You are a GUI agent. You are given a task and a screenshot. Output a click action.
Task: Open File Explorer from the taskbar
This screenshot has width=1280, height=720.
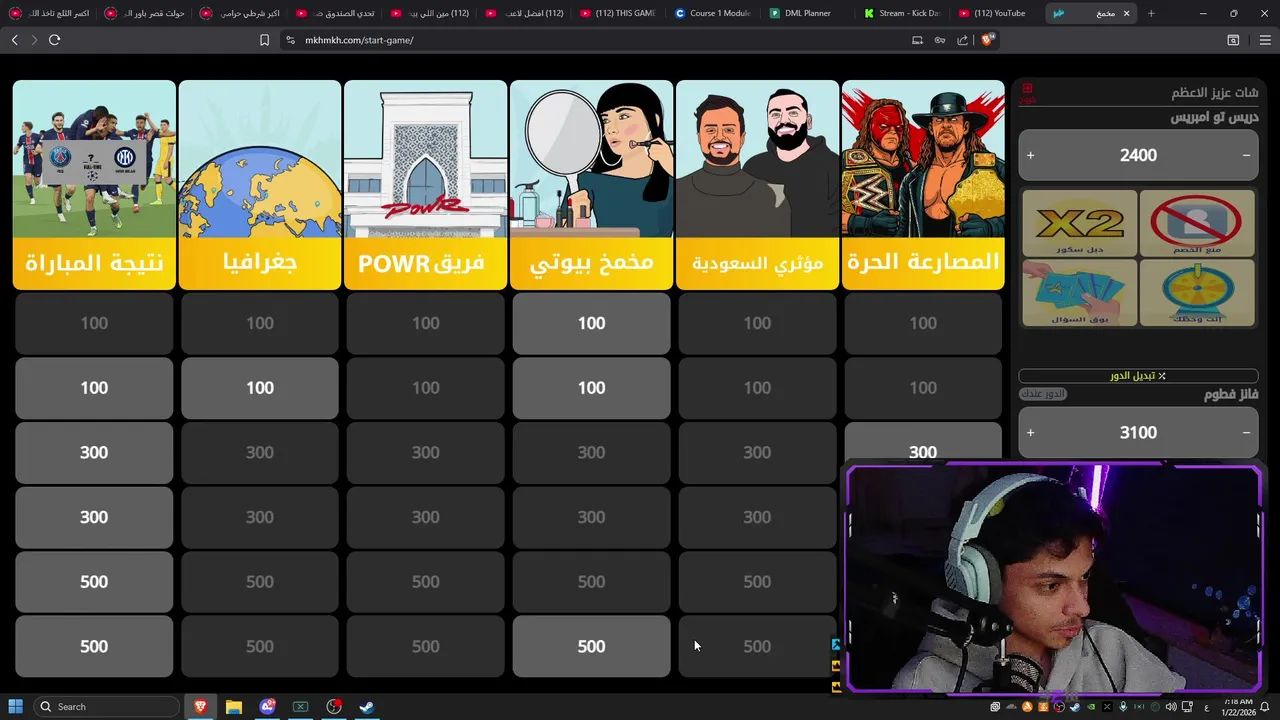coord(233,706)
